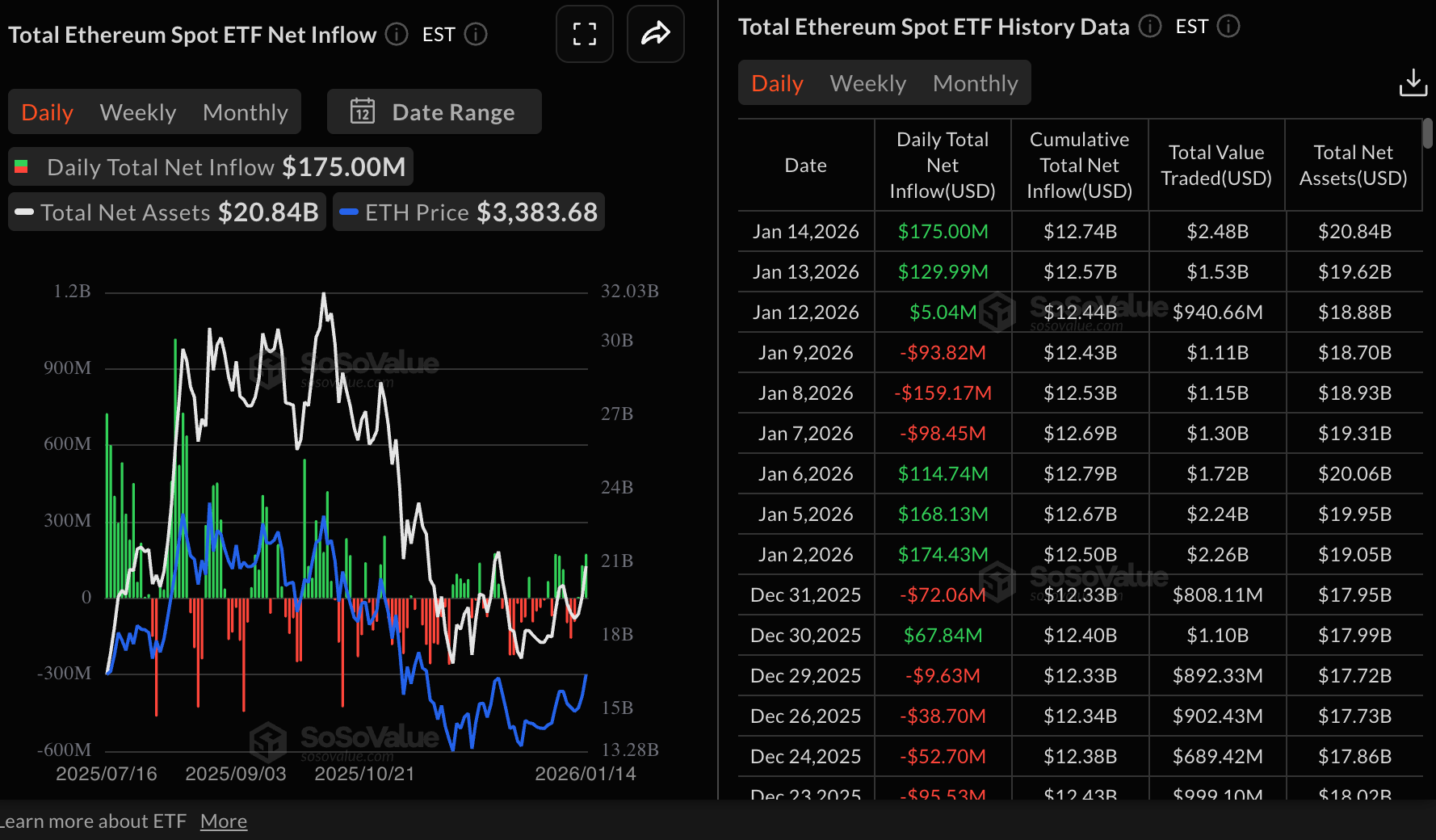Click the Learn more about ETF text
The height and width of the screenshot is (840, 1436).
93,821
